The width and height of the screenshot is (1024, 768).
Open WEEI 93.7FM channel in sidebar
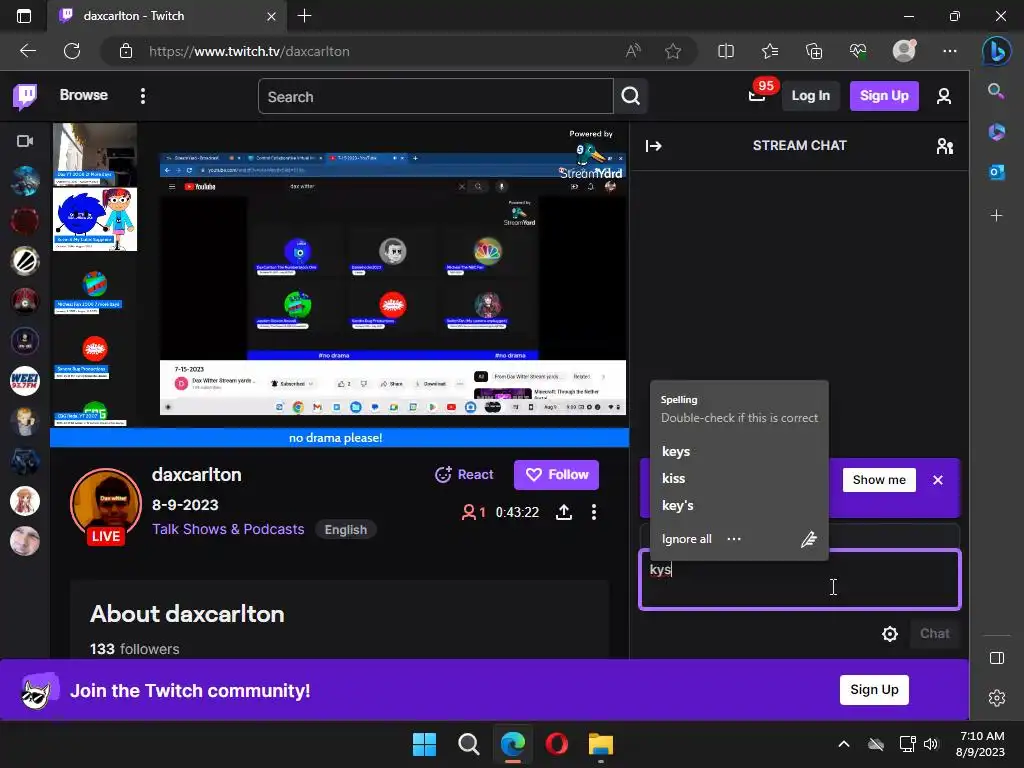click(x=25, y=380)
